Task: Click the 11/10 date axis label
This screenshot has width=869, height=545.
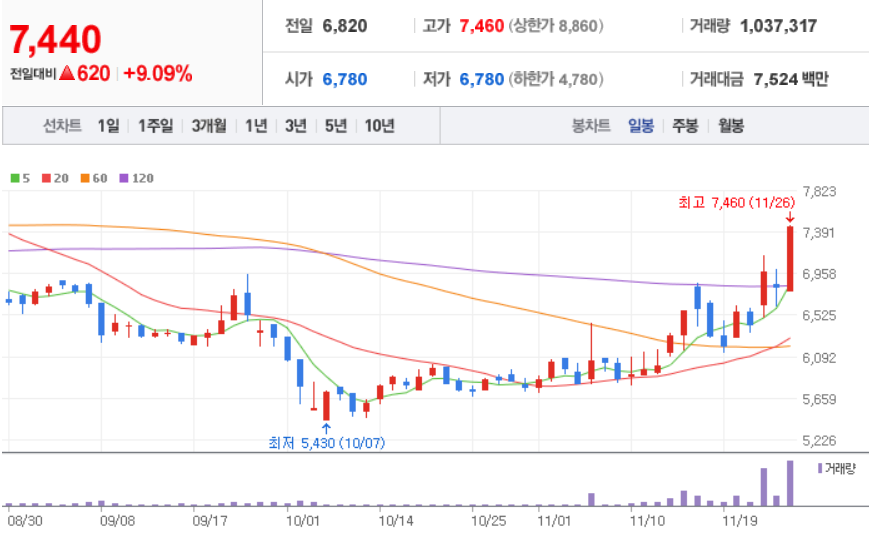Action: pyautogui.click(x=647, y=521)
